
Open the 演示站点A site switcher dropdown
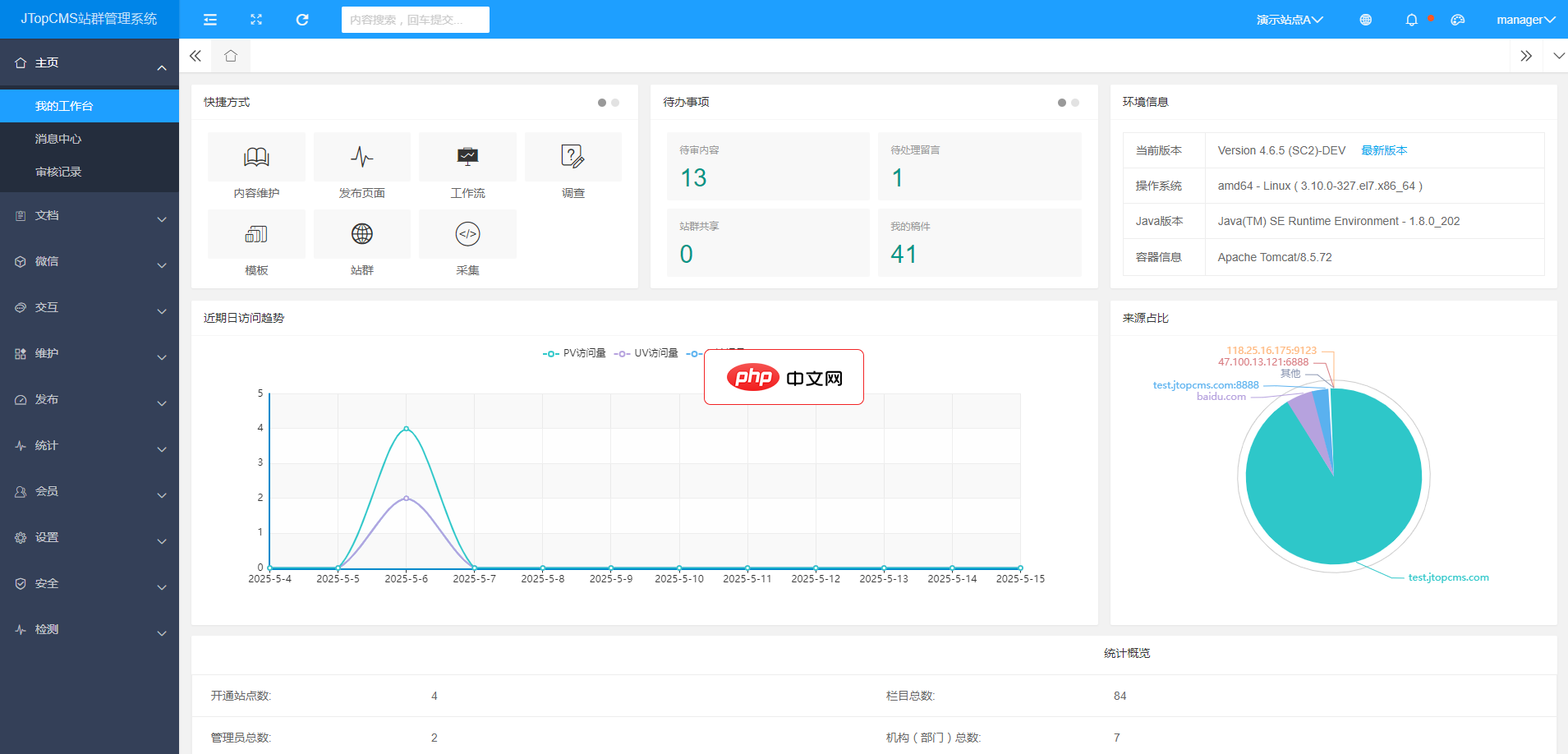coord(1290,19)
